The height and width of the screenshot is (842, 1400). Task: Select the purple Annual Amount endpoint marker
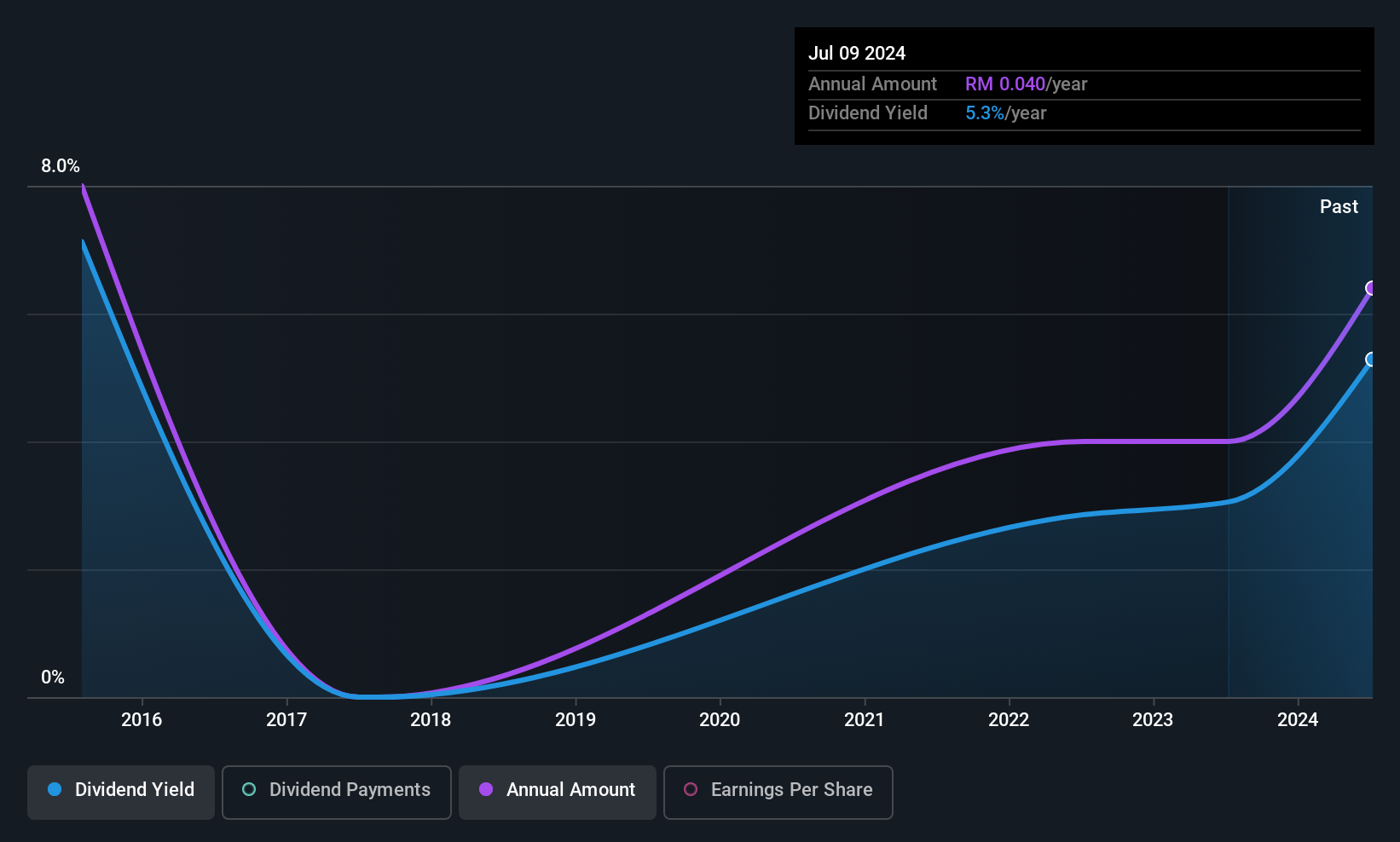tap(1371, 288)
